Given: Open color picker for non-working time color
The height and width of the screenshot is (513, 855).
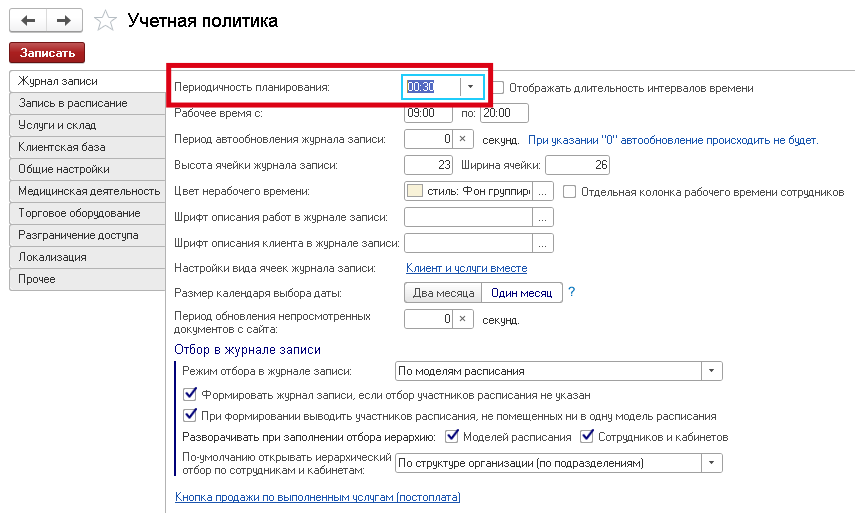Looking at the screenshot, I should pyautogui.click(x=543, y=191).
